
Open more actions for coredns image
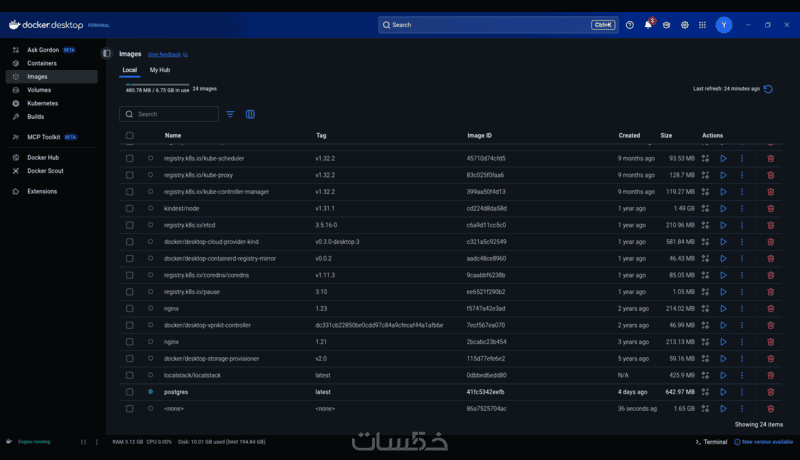point(742,275)
